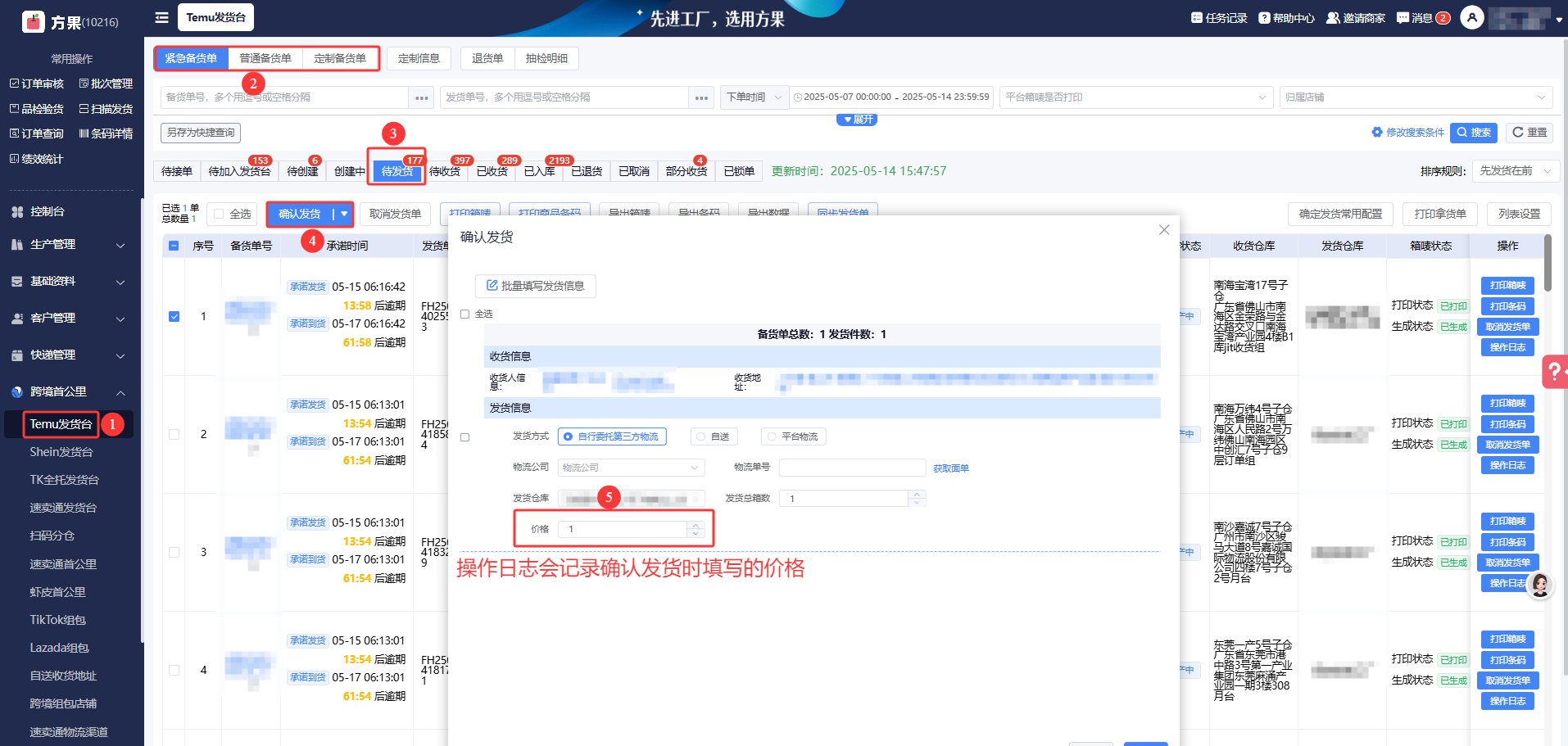The height and width of the screenshot is (746, 1568).
Task: Click the user avatar icon
Action: tap(1472, 17)
